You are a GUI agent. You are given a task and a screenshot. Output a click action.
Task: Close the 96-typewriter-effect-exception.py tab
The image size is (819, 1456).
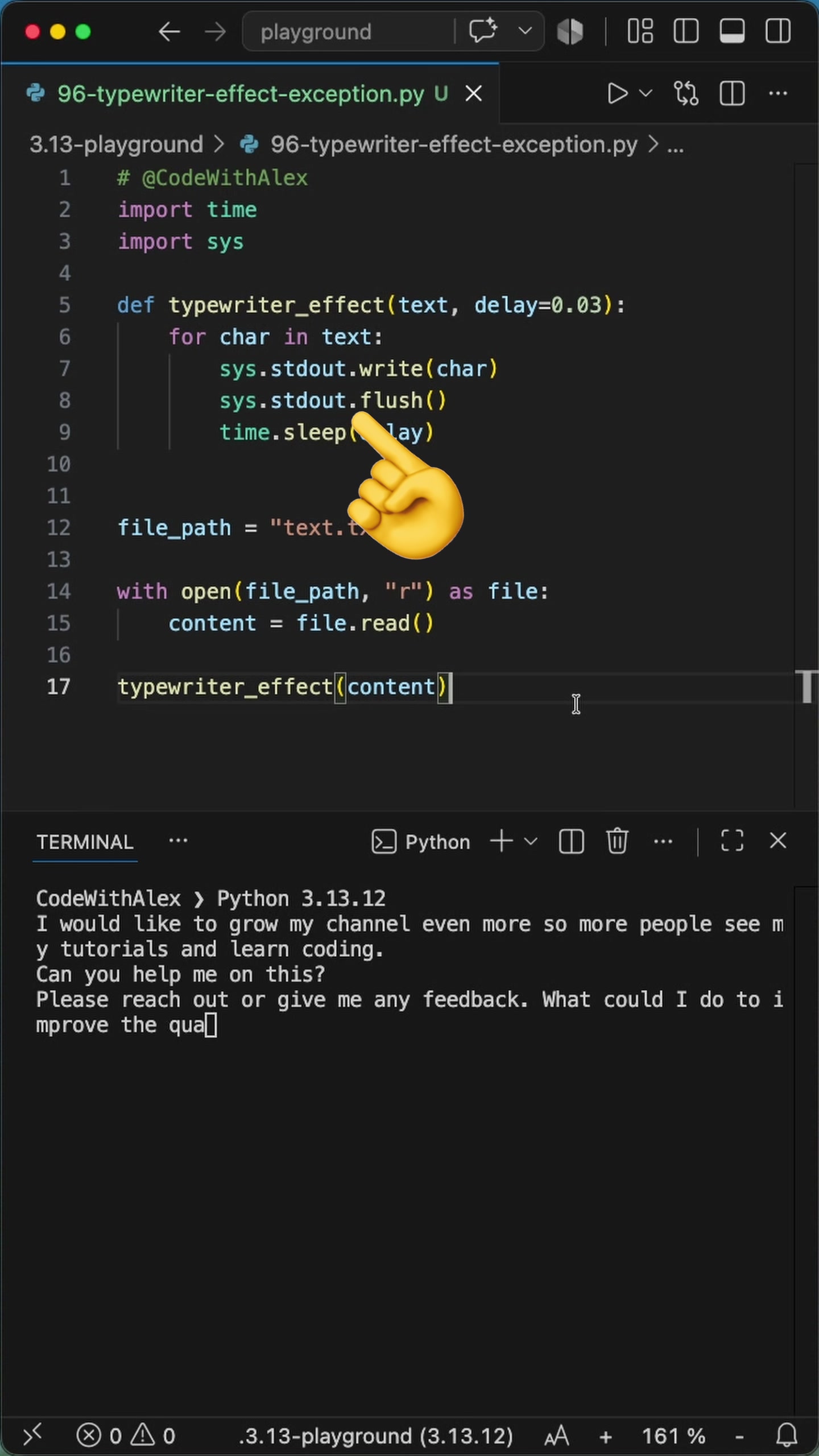tap(474, 93)
